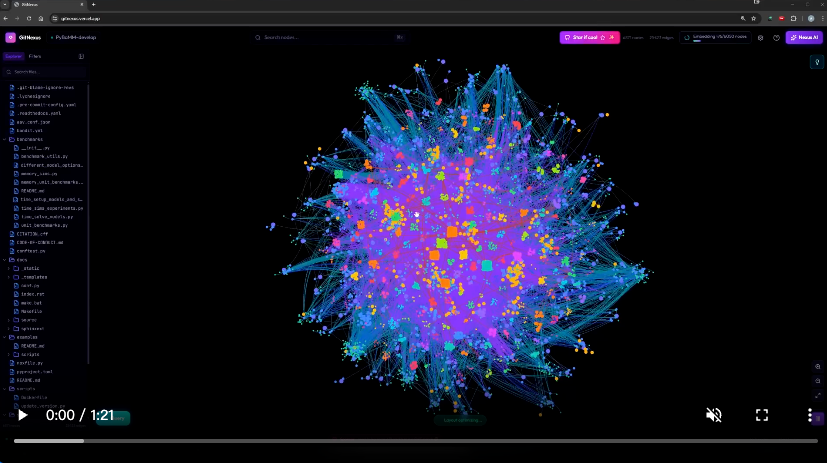Open the Nexus AI panel

click(804, 37)
